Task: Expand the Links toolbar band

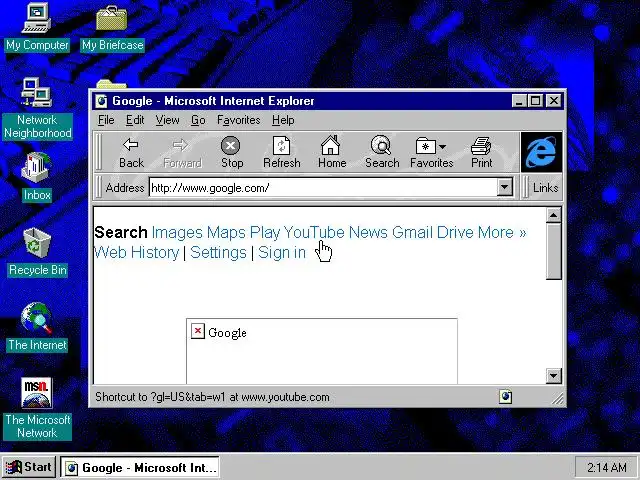Action: [x=545, y=188]
